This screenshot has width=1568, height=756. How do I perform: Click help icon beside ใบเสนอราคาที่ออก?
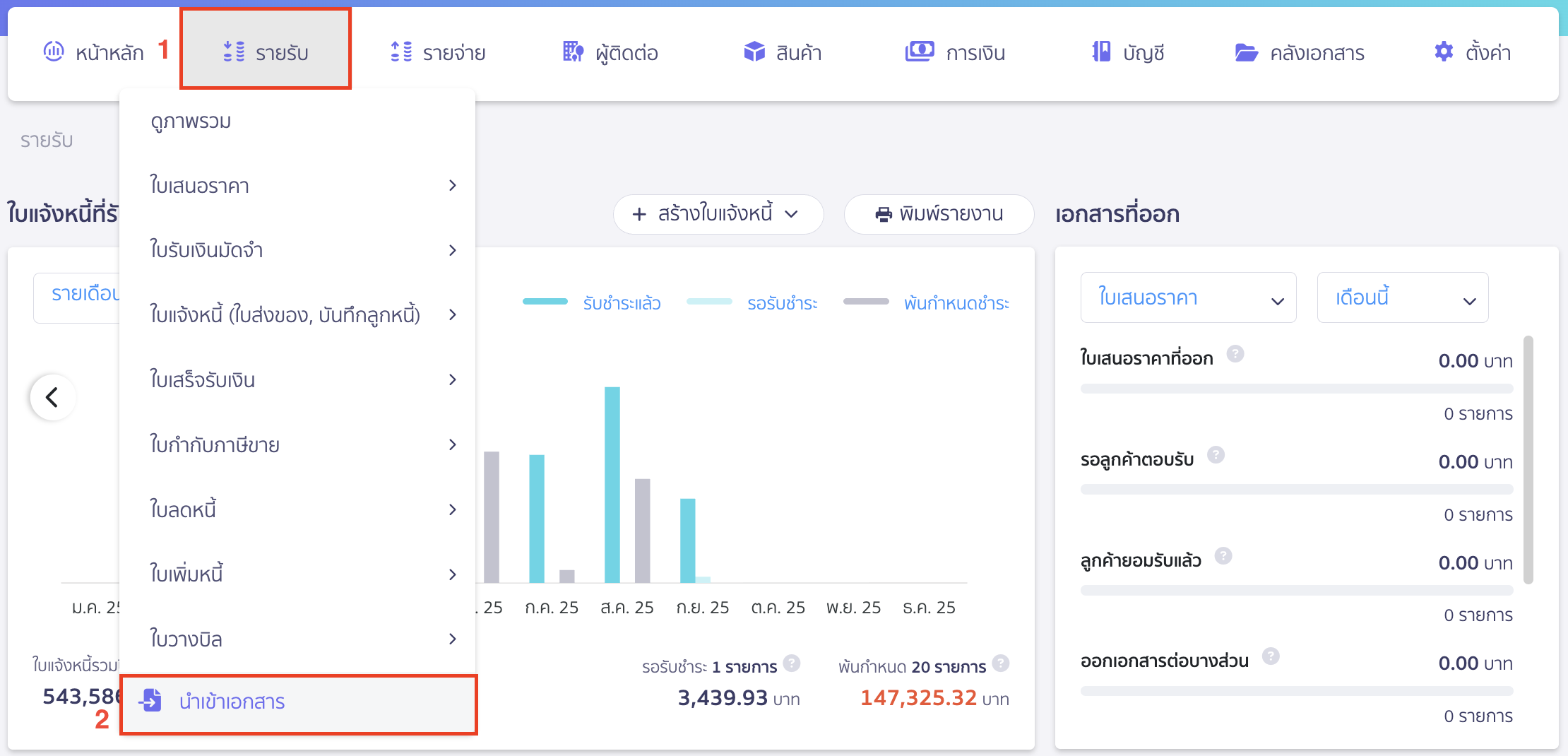[1235, 353]
